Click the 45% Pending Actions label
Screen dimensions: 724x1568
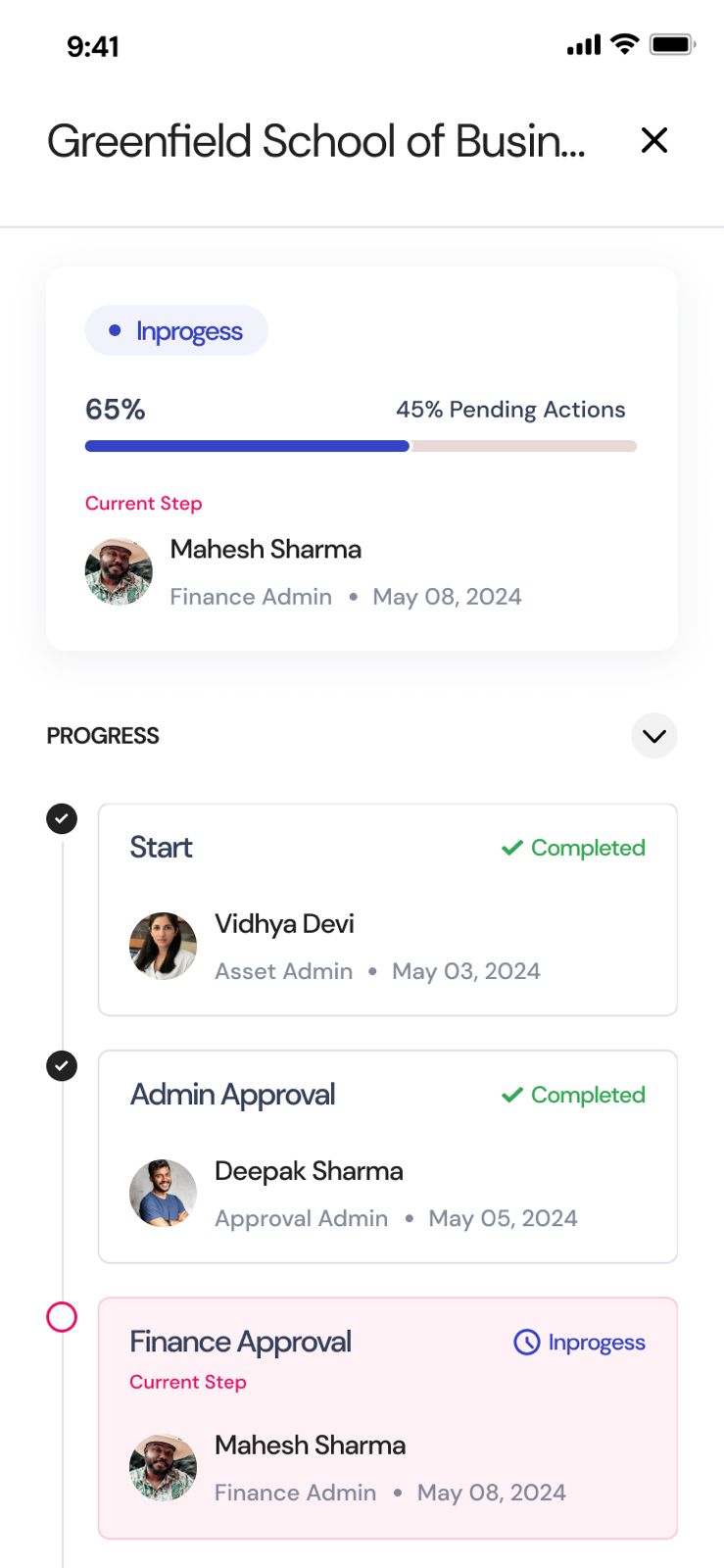tap(510, 410)
